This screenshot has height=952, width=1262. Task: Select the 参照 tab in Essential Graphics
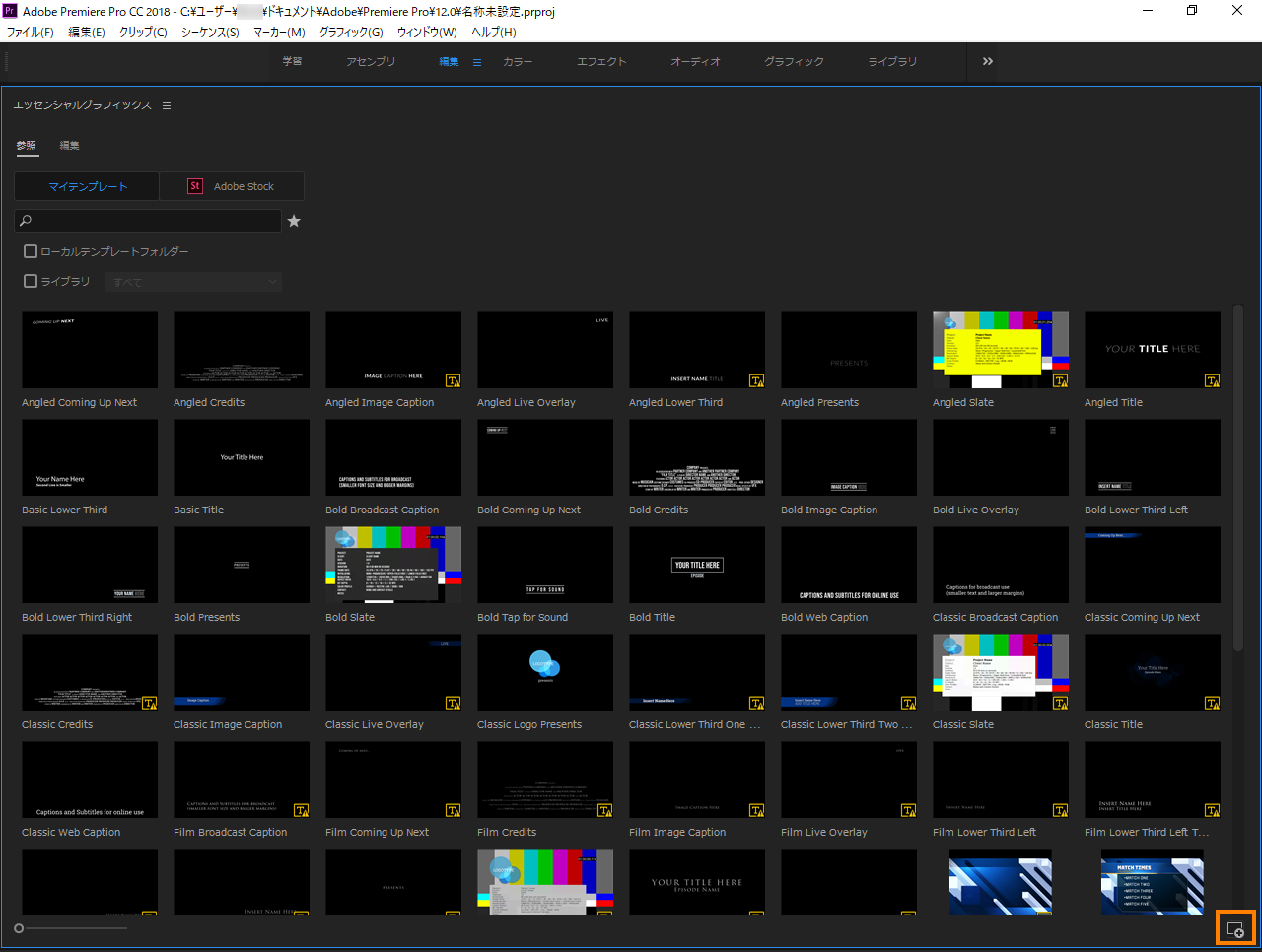(x=27, y=146)
